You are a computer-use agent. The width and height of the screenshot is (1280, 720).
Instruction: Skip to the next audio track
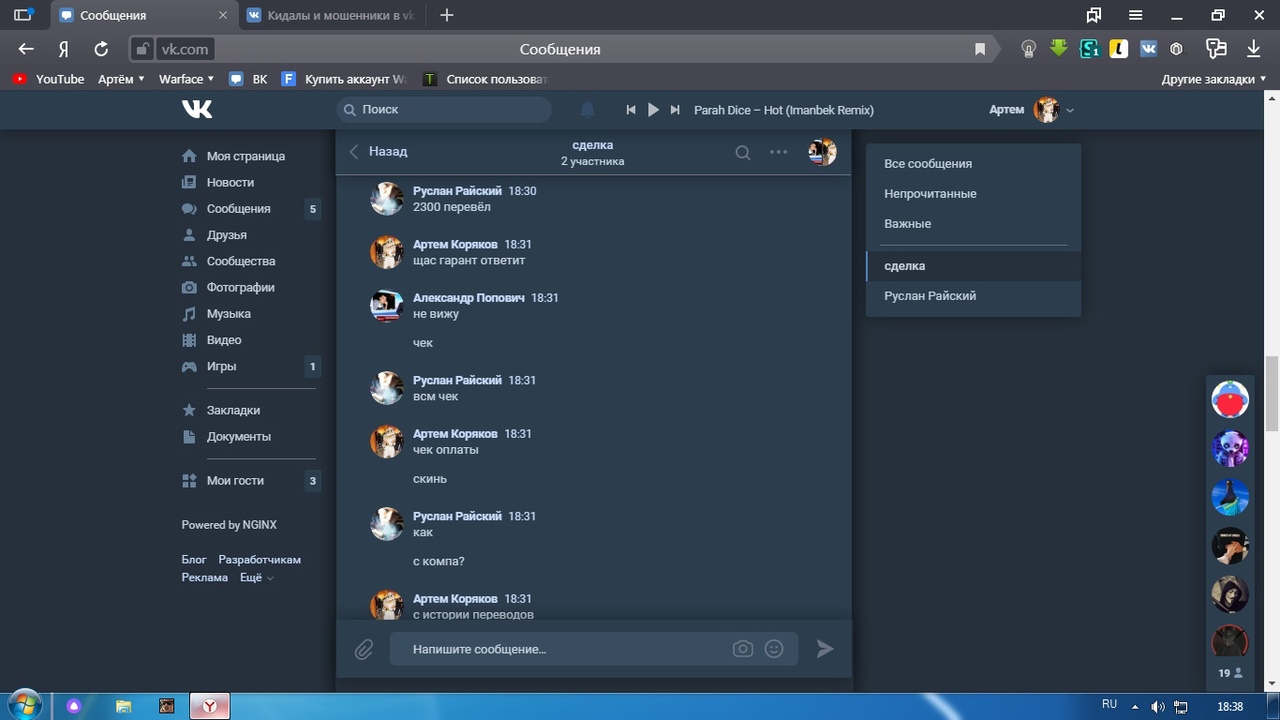point(675,110)
